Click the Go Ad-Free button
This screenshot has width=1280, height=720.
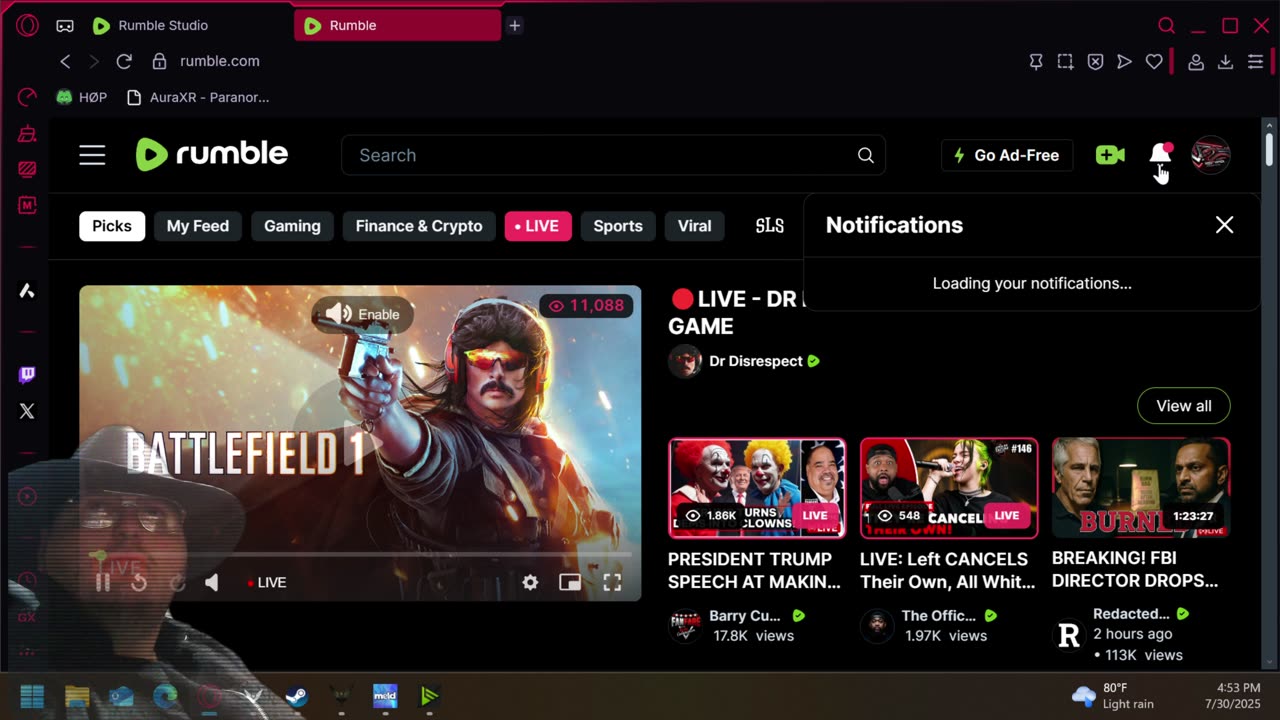pos(1006,155)
